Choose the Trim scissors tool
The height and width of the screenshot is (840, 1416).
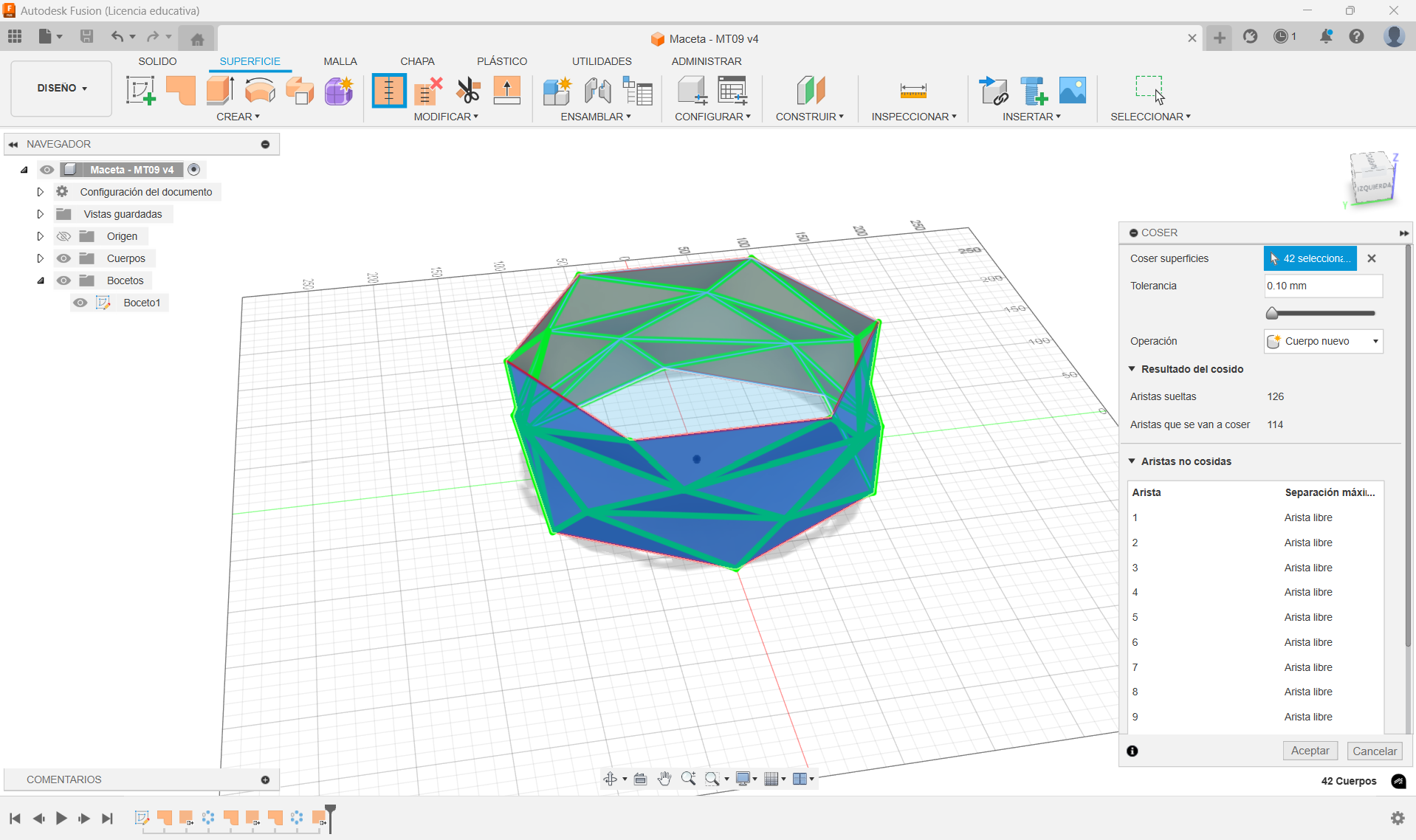tap(468, 91)
